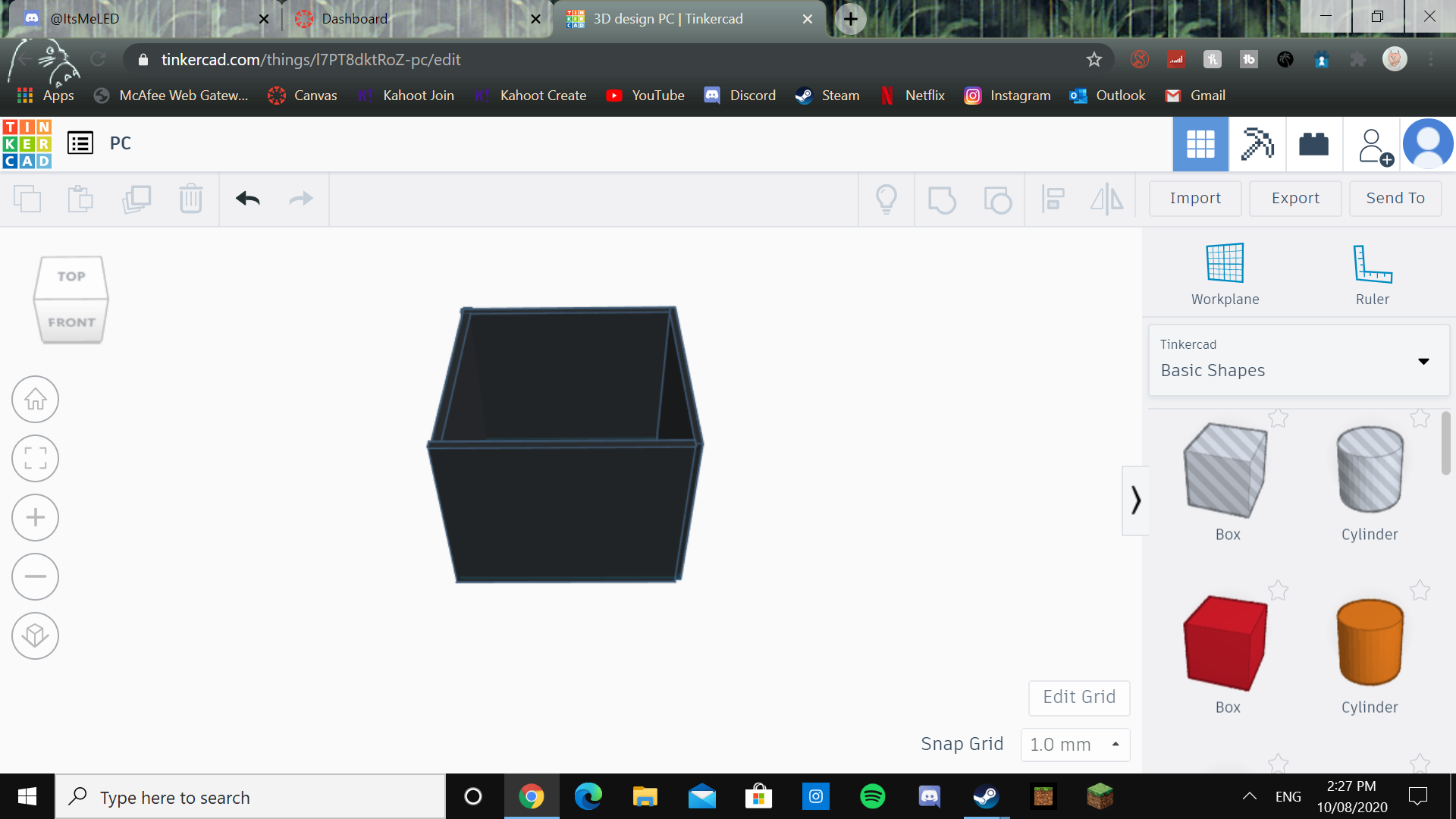Switch to Blocks view with the pickaxe icon
Viewport: 1456px width, 819px height.
pyautogui.click(x=1257, y=143)
